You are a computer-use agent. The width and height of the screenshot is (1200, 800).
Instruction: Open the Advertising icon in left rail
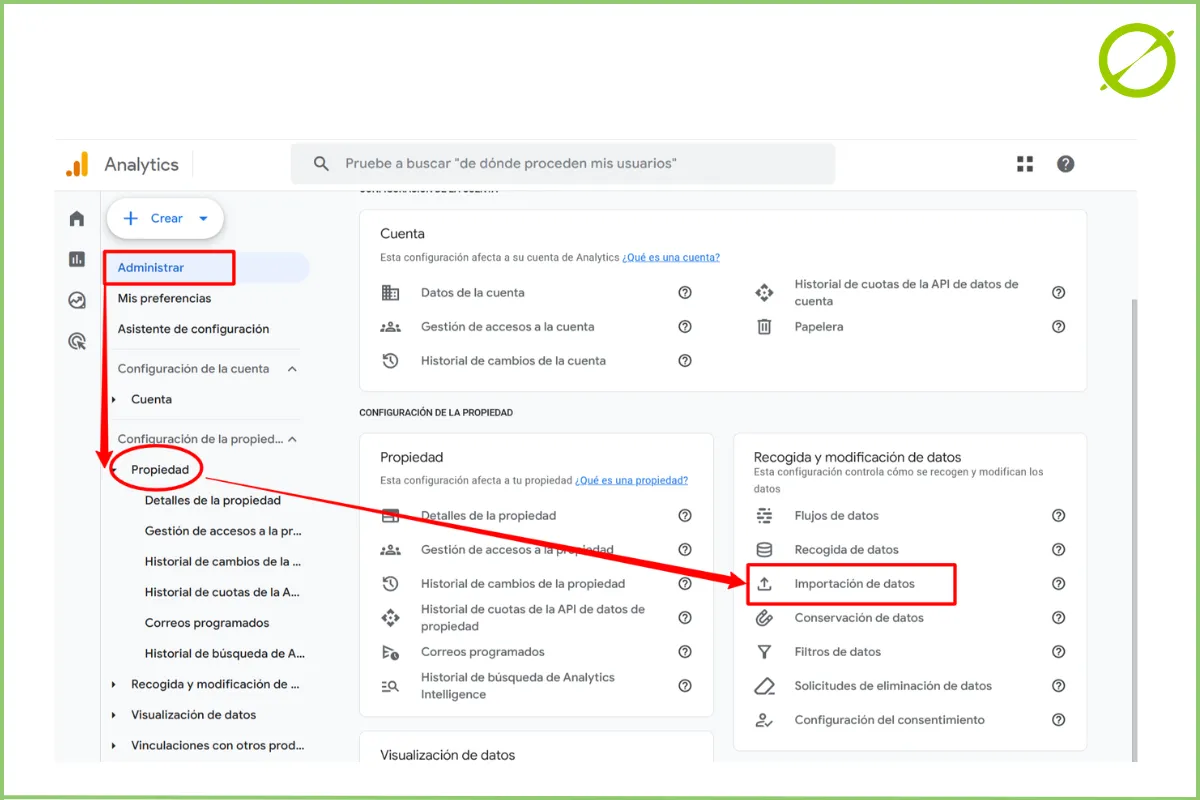[77, 342]
